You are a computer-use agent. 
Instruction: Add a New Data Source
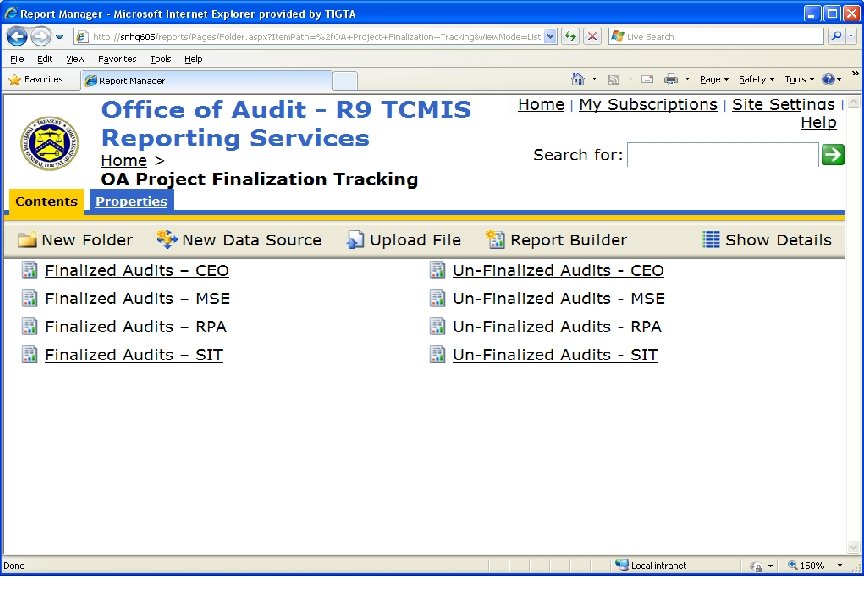point(239,240)
